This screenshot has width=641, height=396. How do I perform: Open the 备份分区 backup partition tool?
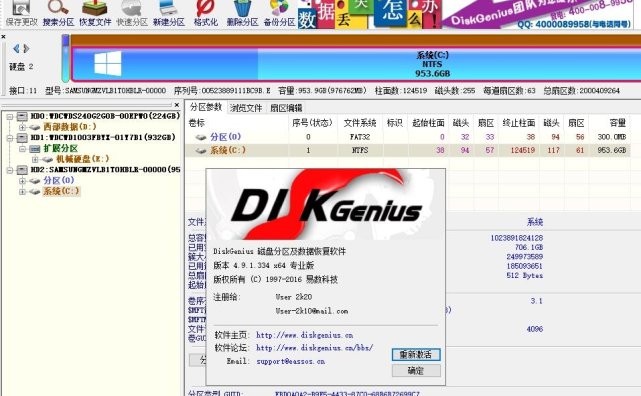(x=279, y=14)
